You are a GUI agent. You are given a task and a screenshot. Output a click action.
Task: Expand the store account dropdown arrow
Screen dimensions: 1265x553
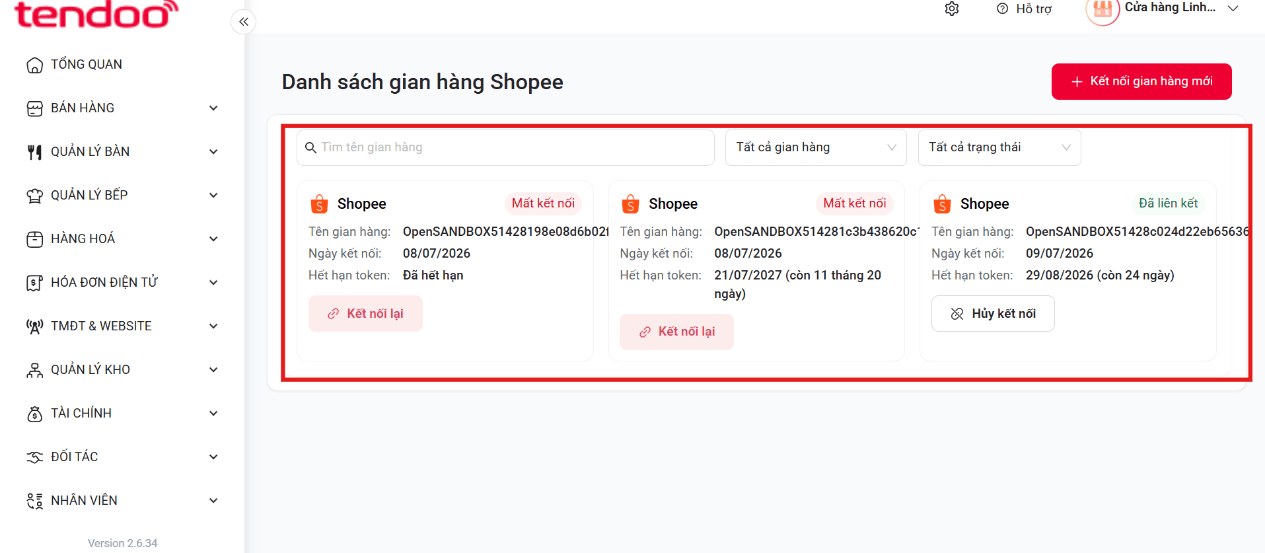(1233, 8)
